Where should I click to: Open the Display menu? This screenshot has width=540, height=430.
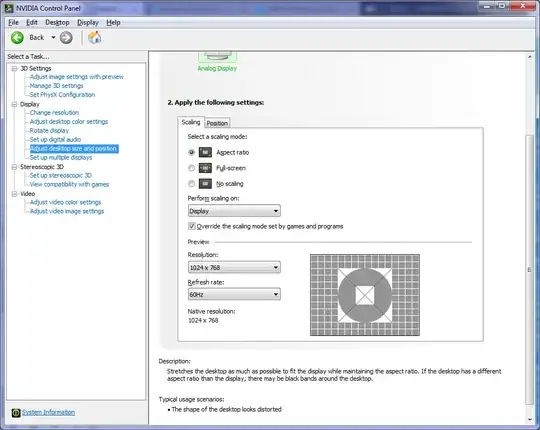click(88, 23)
